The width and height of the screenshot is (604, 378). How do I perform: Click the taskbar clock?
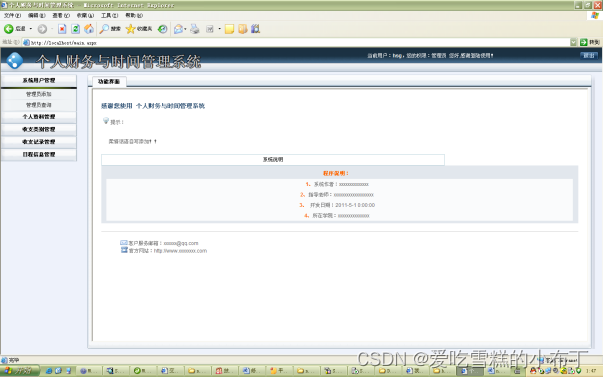point(591,371)
